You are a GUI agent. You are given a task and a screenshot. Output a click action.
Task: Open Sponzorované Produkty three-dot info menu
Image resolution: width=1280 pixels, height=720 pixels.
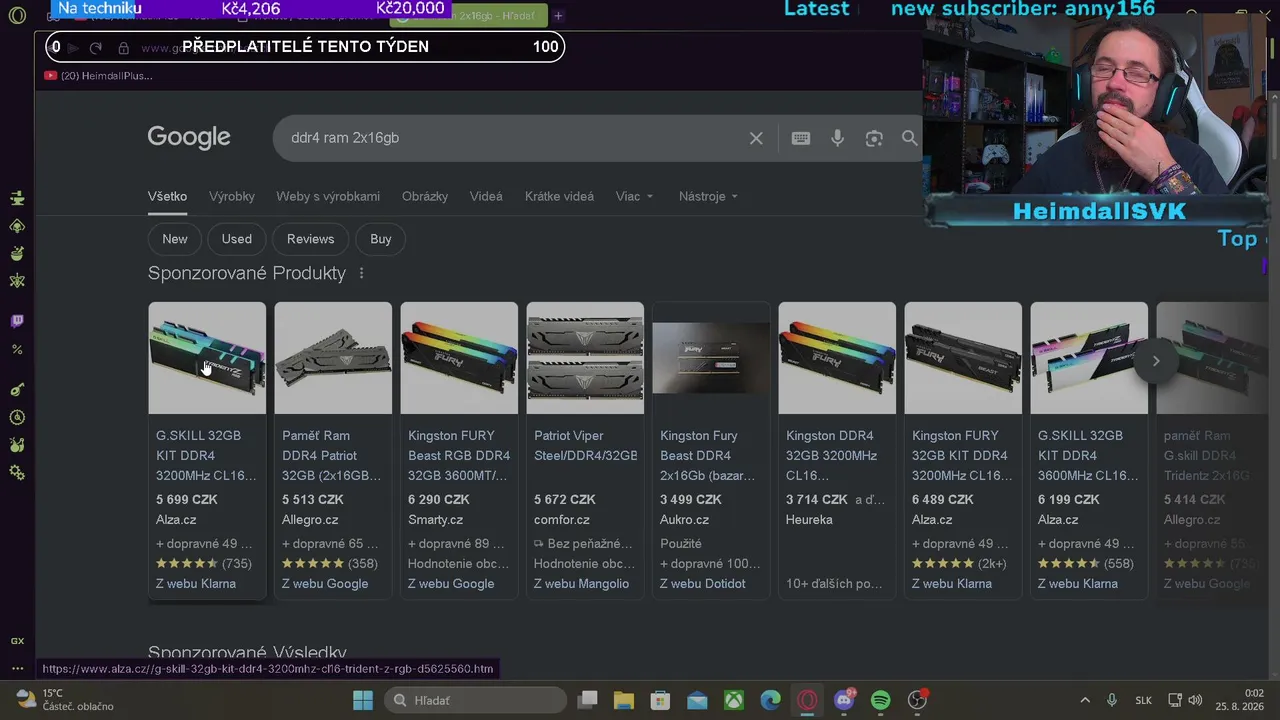pos(361,273)
